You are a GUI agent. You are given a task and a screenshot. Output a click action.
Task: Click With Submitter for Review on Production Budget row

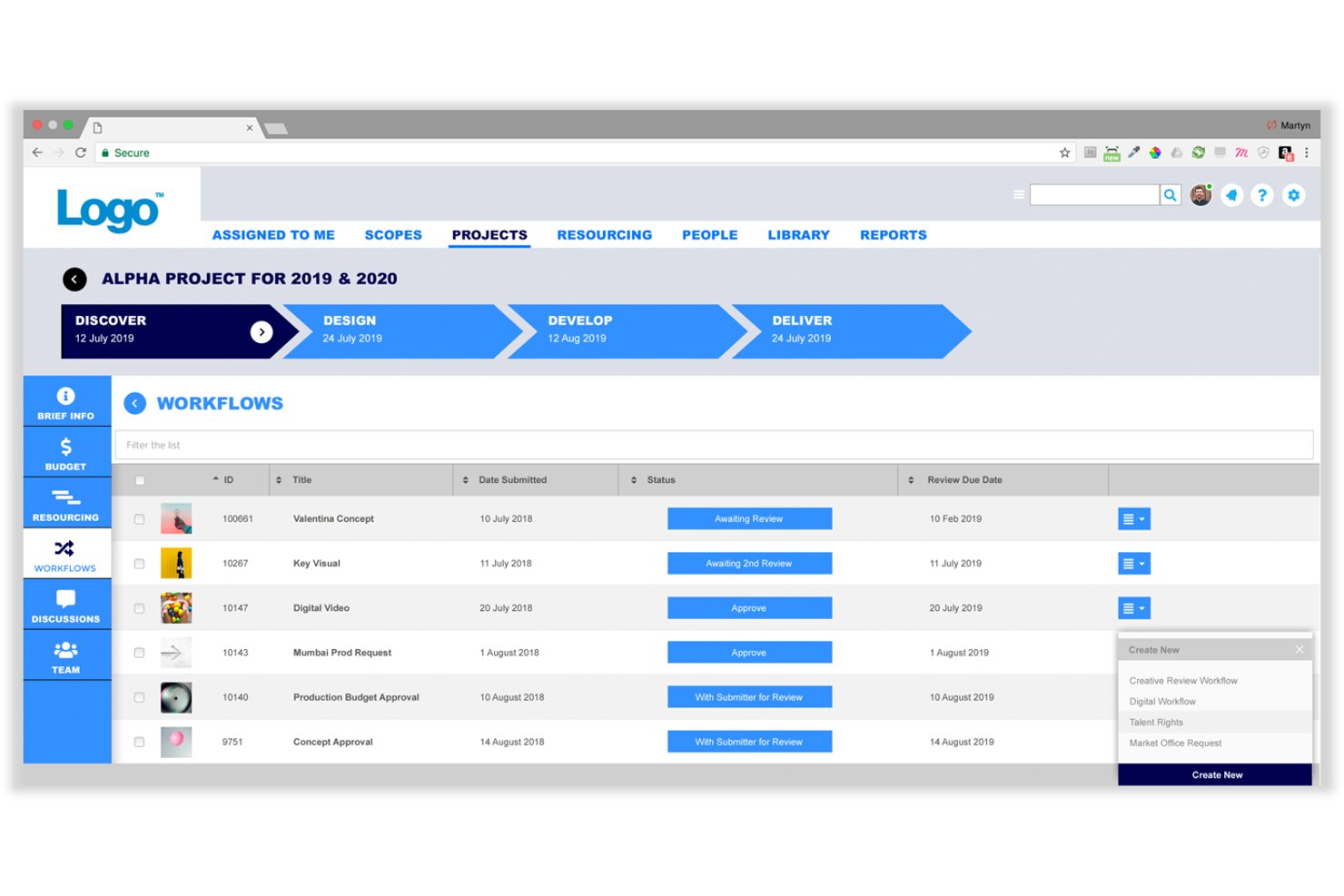pos(749,697)
